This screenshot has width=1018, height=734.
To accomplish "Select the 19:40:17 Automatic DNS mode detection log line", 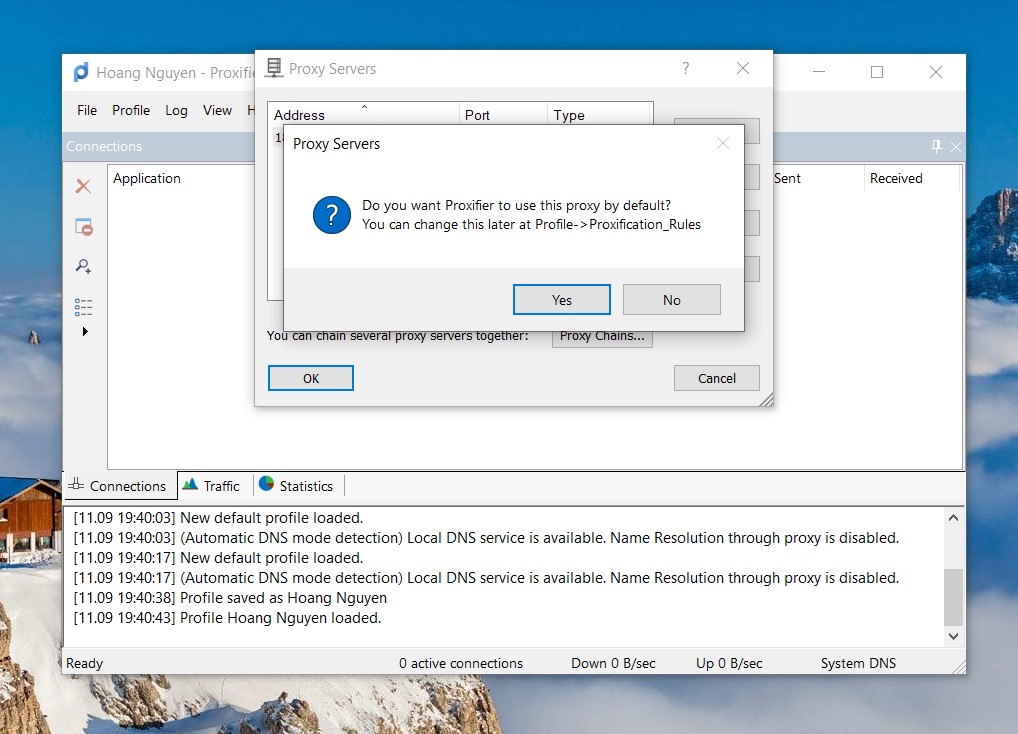I will coord(486,578).
